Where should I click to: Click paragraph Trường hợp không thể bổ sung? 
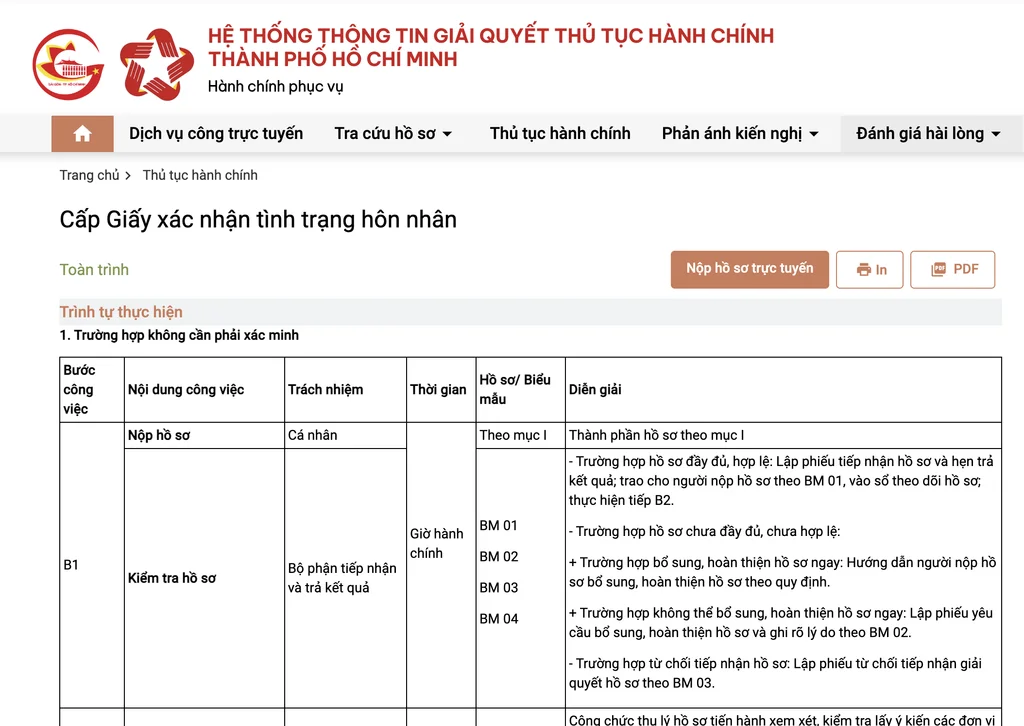coord(781,622)
